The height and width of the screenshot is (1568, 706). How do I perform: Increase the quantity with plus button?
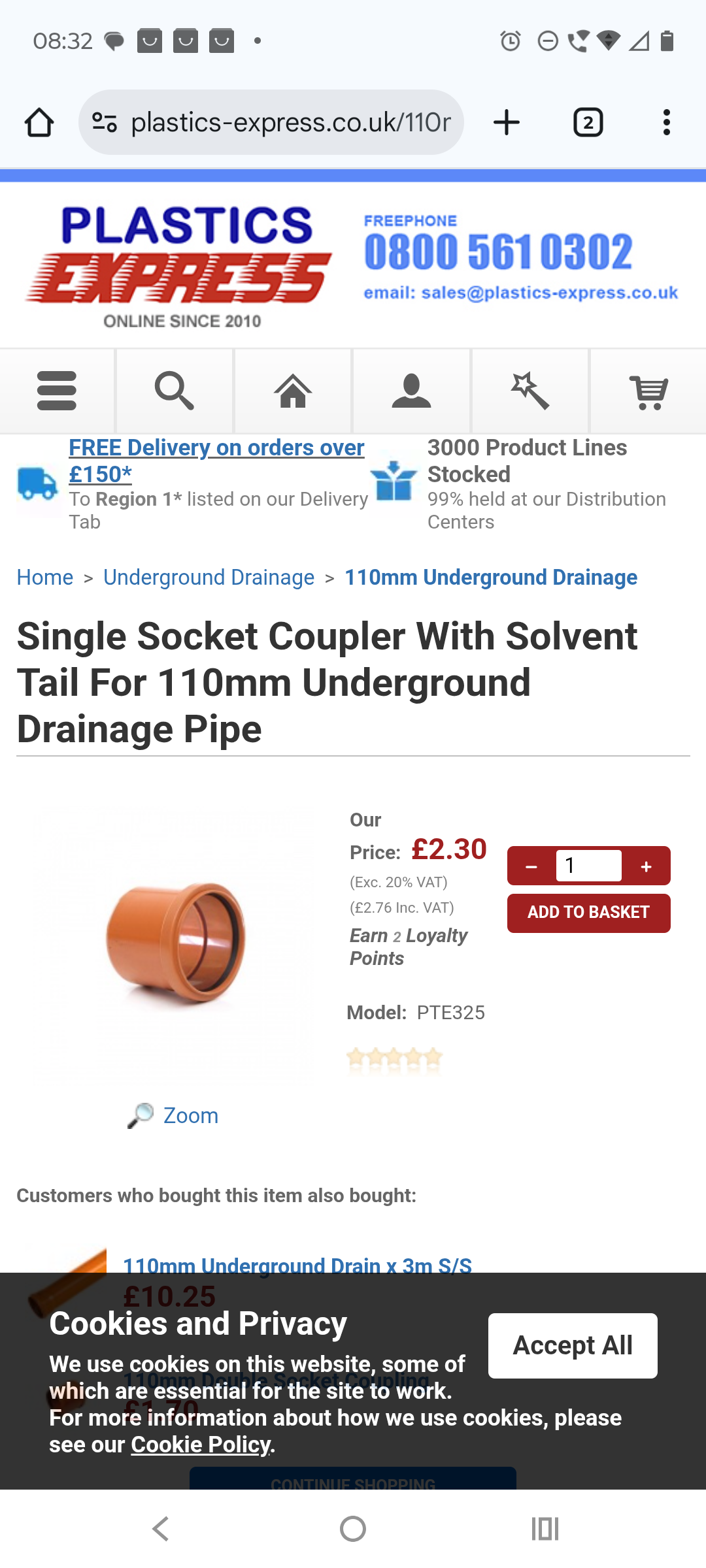pos(646,866)
